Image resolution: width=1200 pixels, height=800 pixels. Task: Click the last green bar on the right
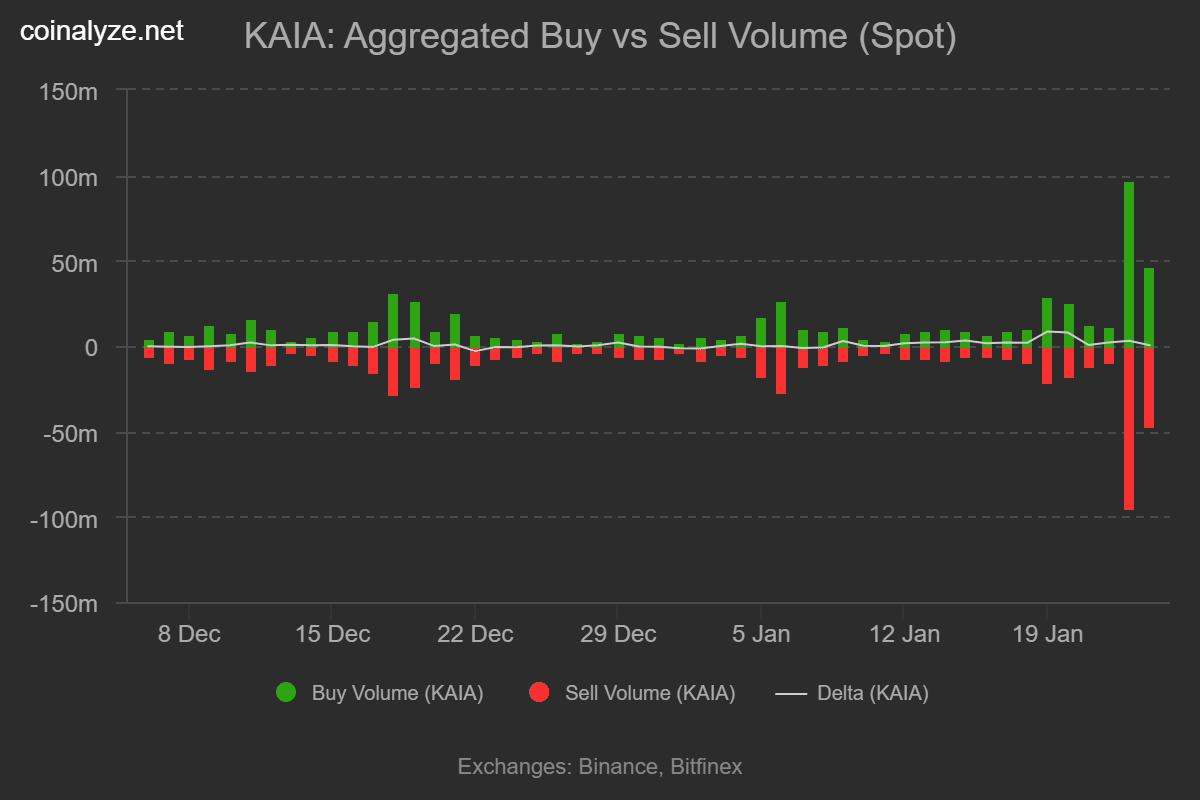tap(1149, 307)
